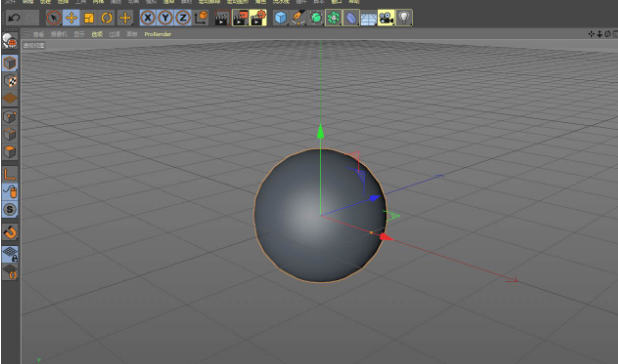Click the viewport menu grip dots icon
Screen dimensions: 618x364
pos(26,34)
